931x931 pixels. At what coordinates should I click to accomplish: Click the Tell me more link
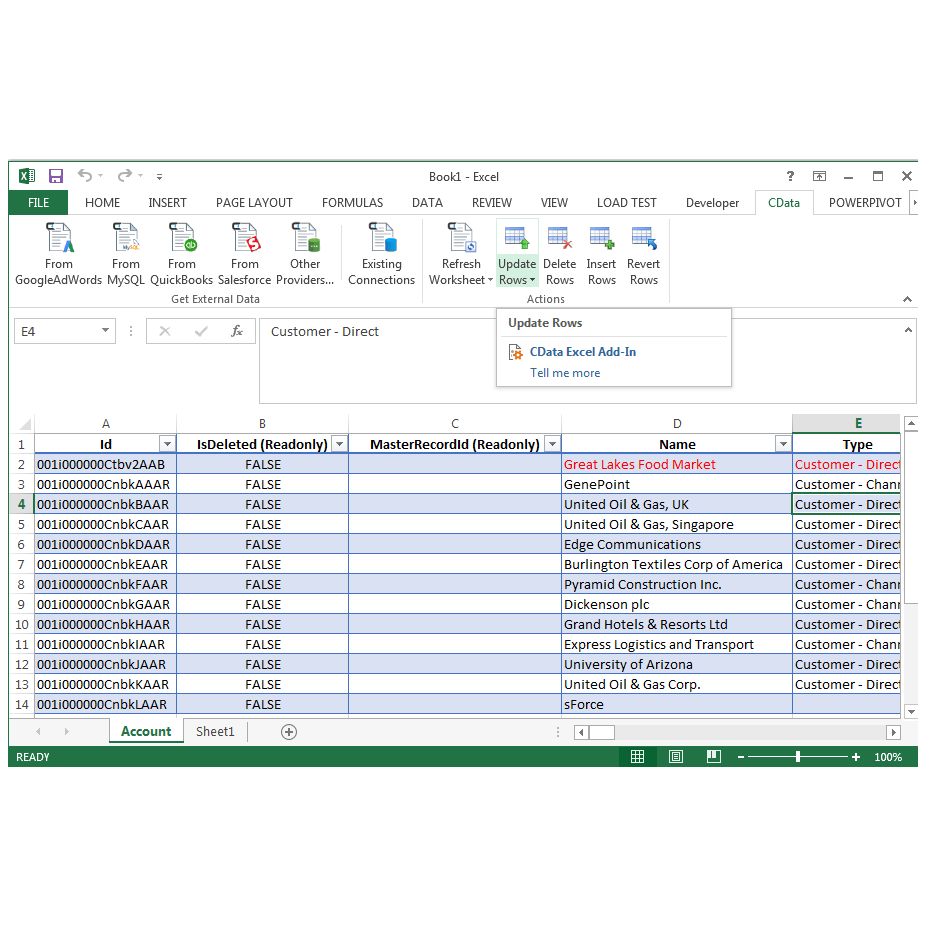(565, 372)
